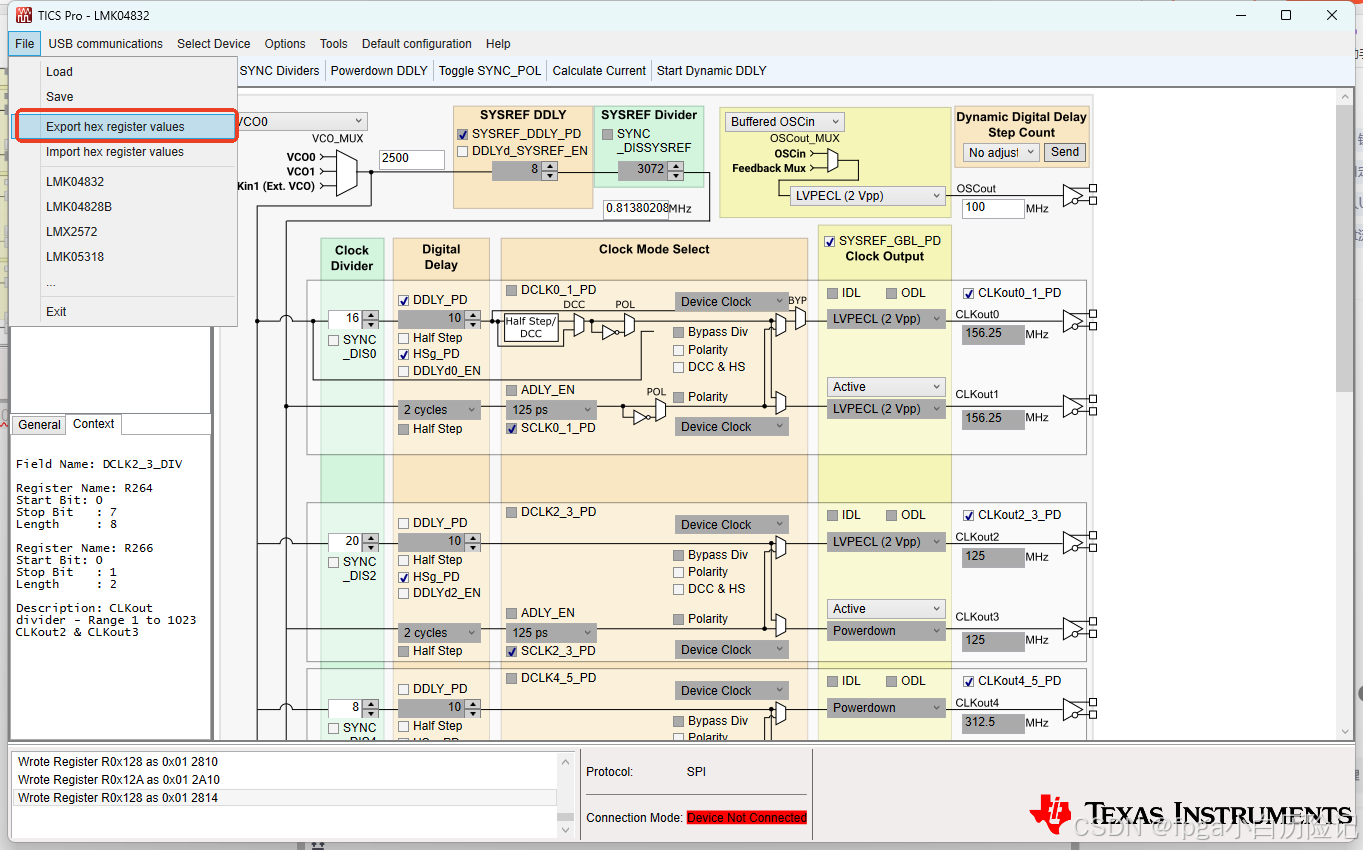This screenshot has height=850, width=1363.
Task: Toggle DCLK0_1_PD checkbox
Action: click(x=512, y=290)
